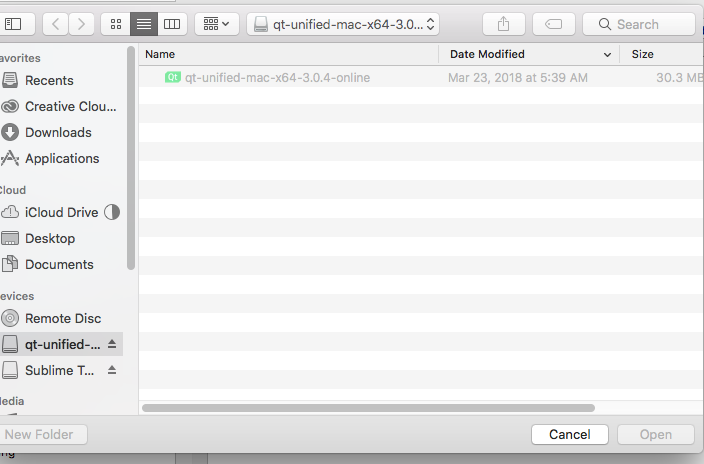
Task: Open Applications in the sidebar
Action: (61, 159)
